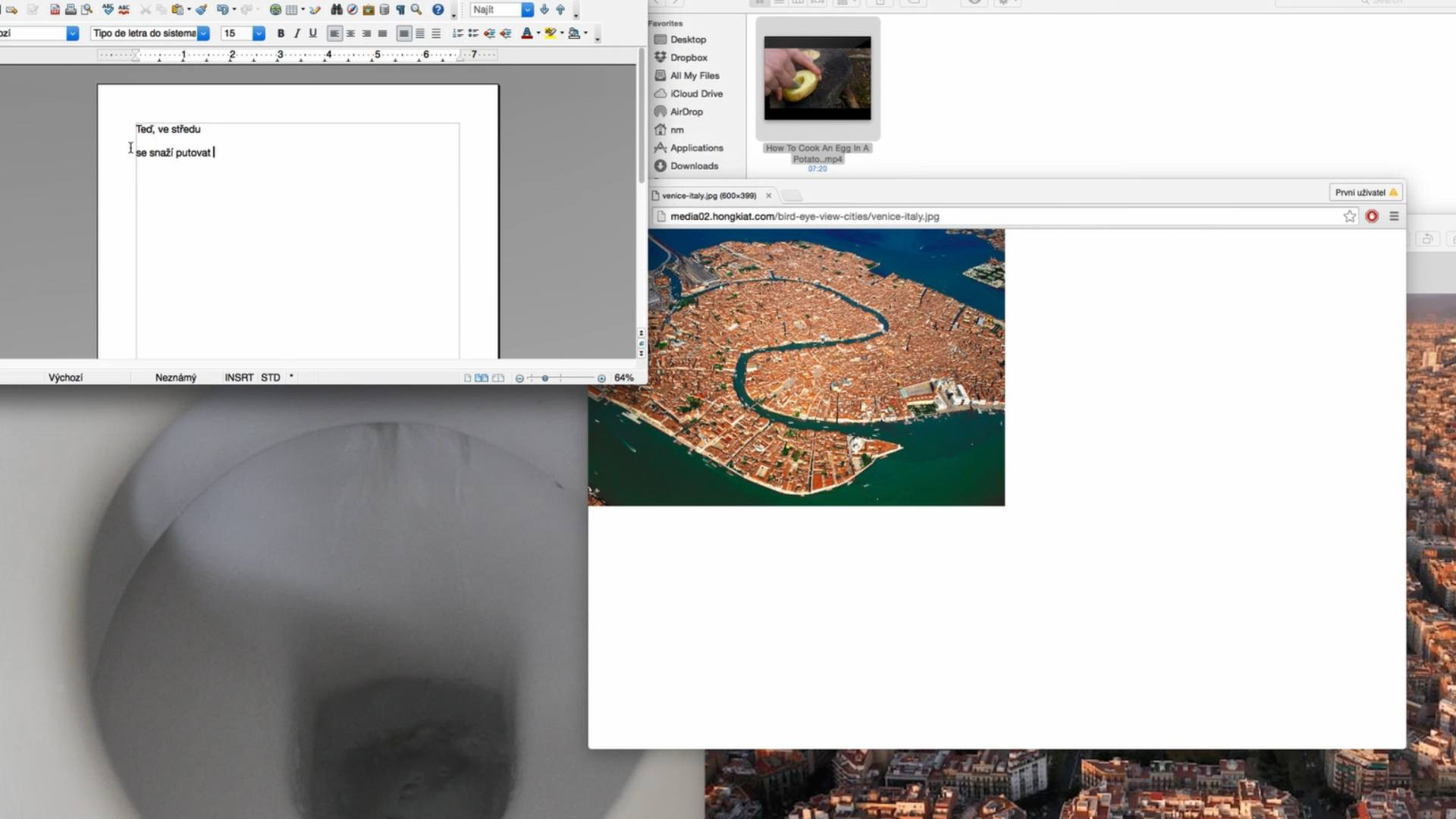Open the font size dropdown

pyautogui.click(x=259, y=33)
